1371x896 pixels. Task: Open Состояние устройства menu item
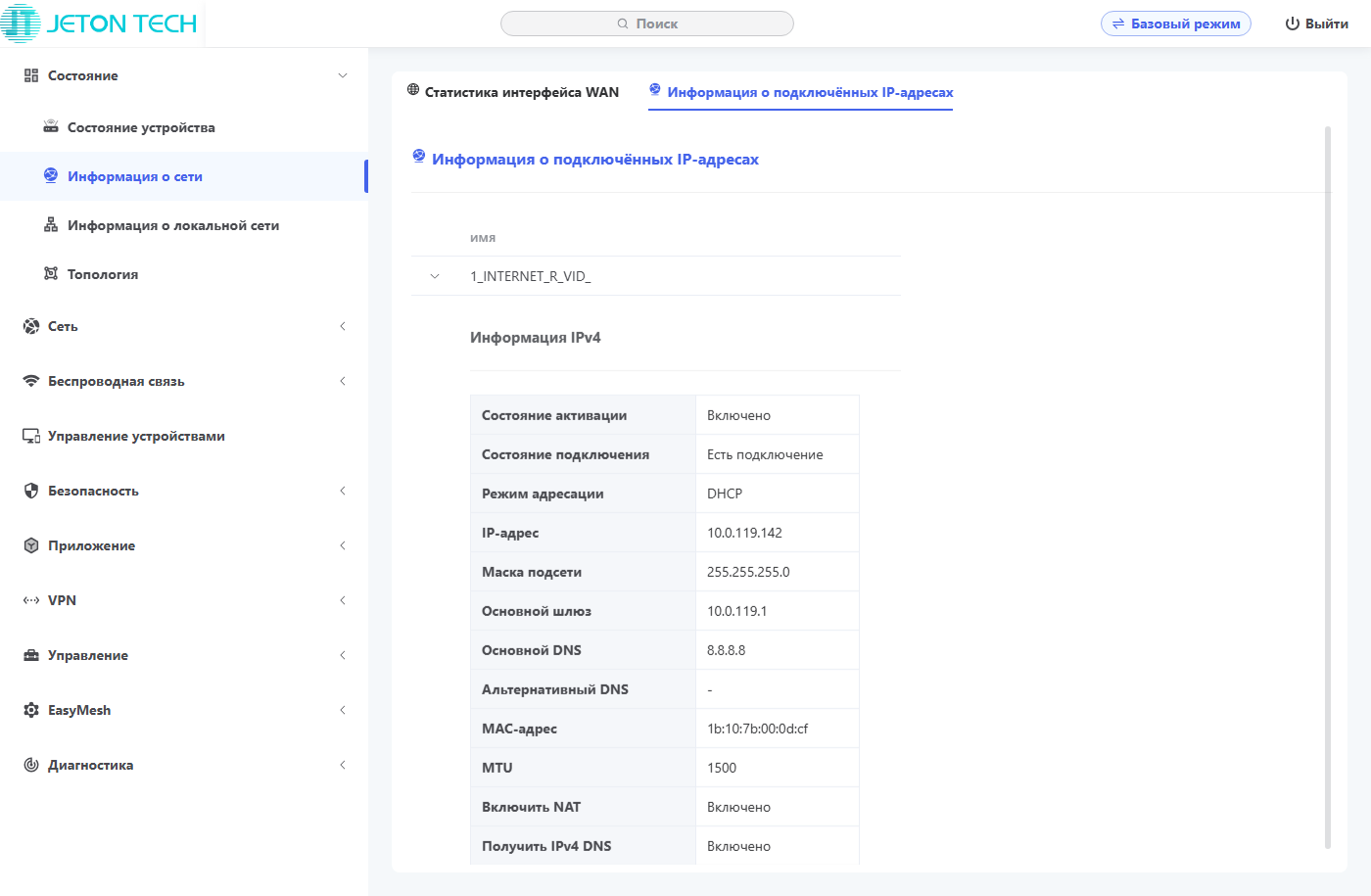click(141, 127)
